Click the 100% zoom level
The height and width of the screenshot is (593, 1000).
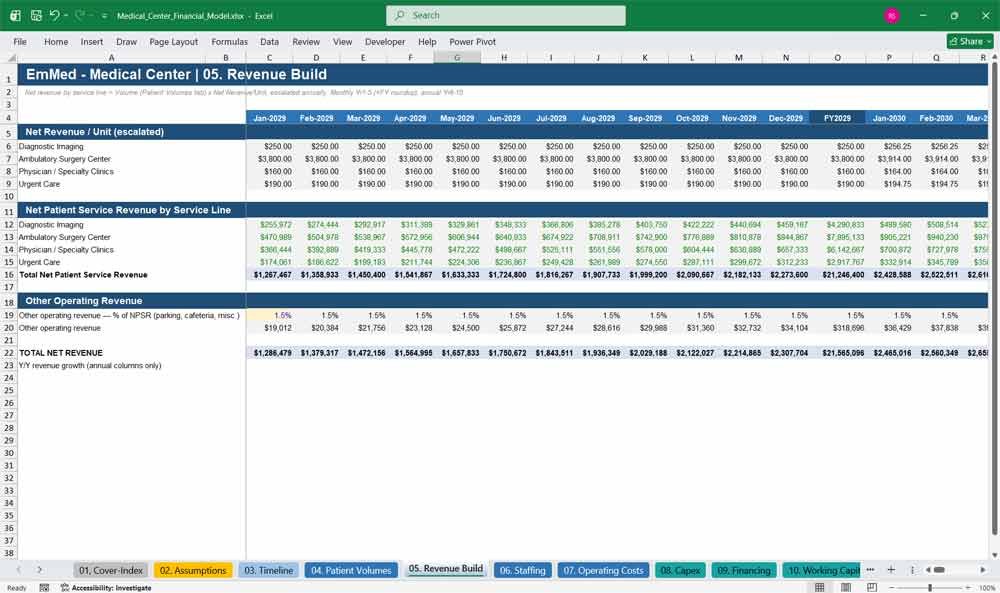987,587
